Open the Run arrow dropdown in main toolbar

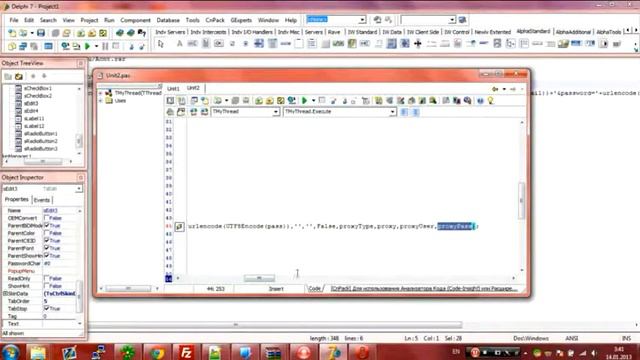click(96, 47)
